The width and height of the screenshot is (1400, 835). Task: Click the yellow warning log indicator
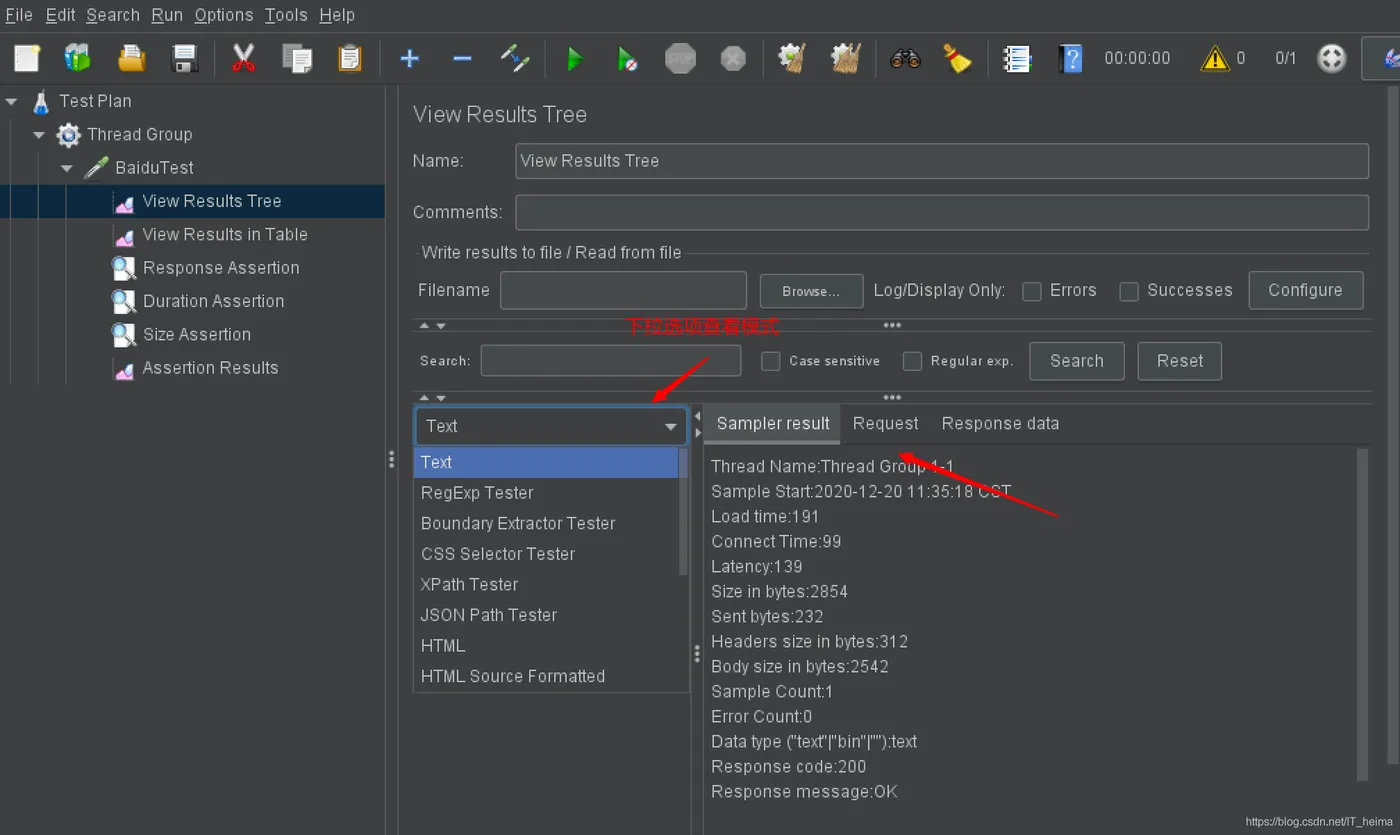click(1214, 58)
